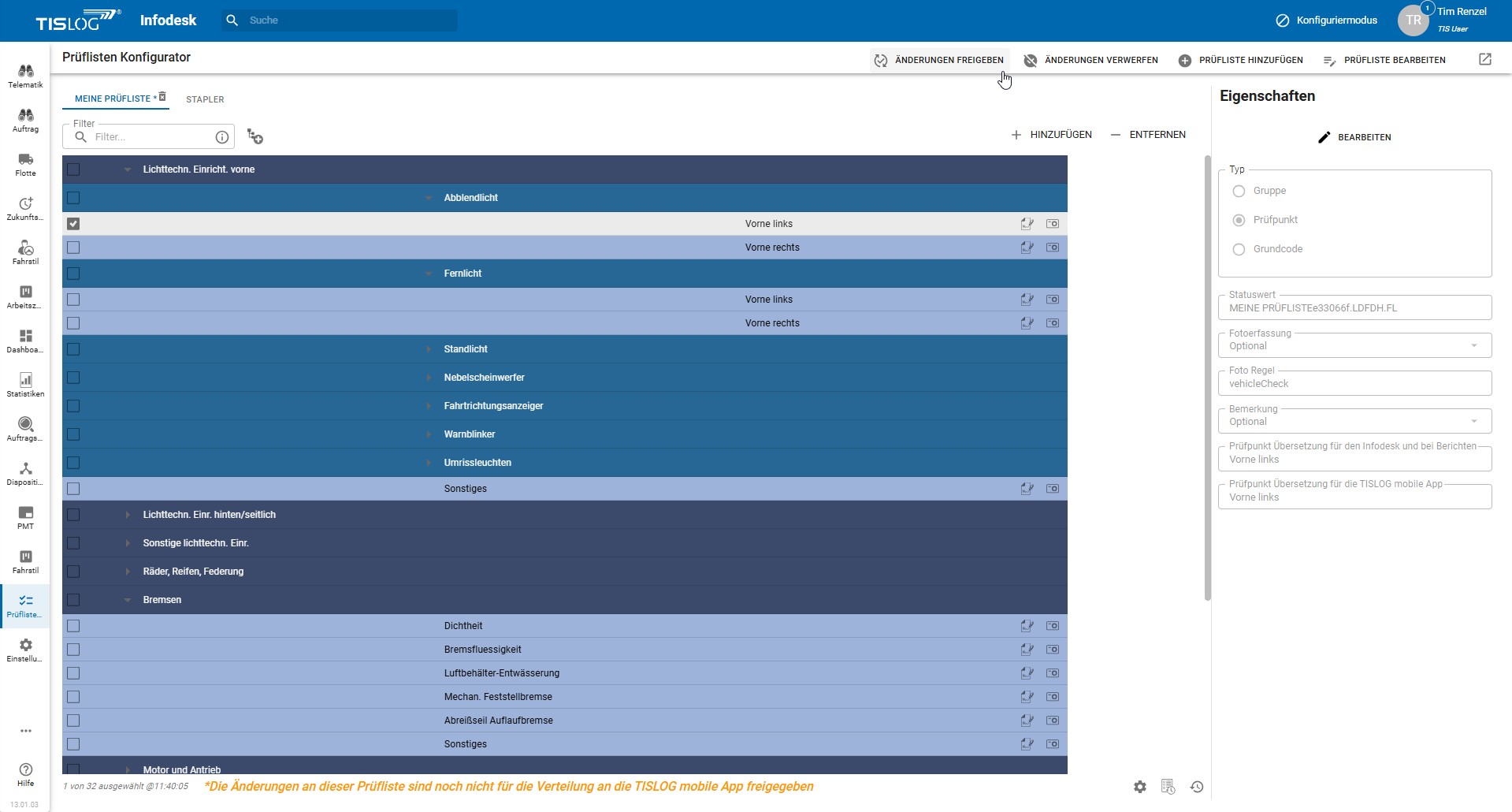The height and width of the screenshot is (812, 1512).
Task: Expand Lichttechn. Einr. hinten/seitlich group
Action: (x=128, y=515)
